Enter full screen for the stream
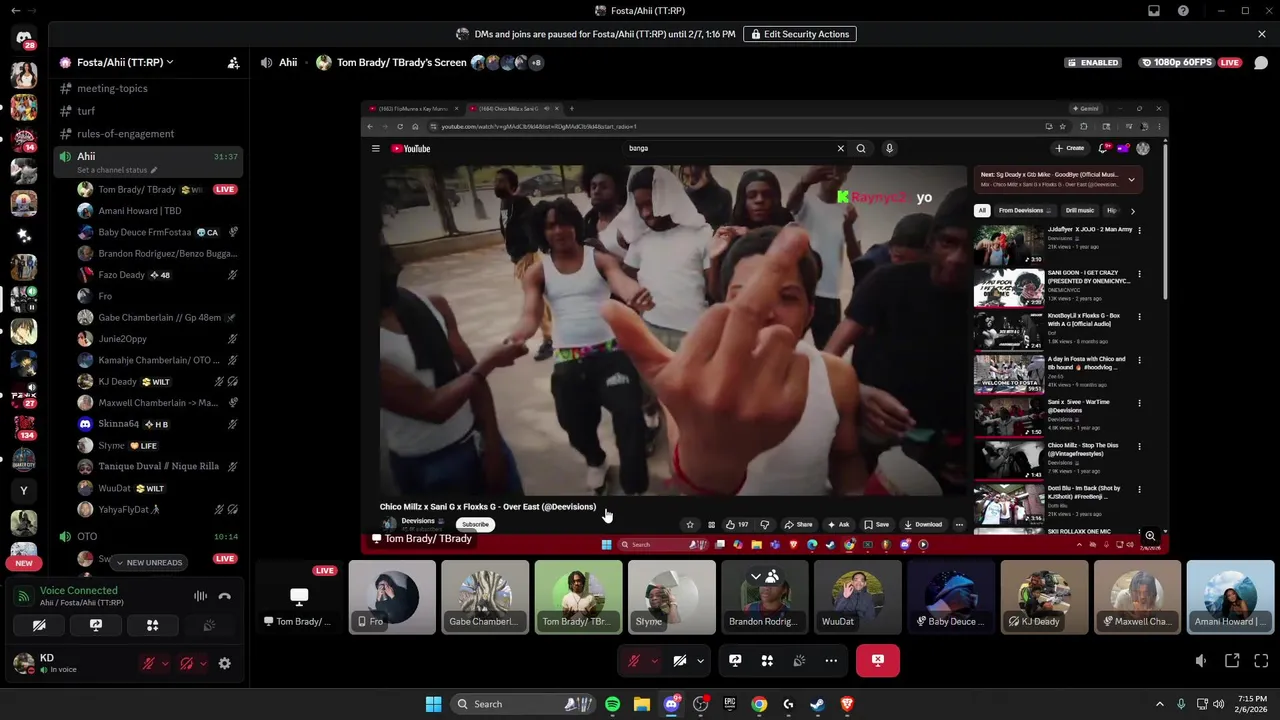Image resolution: width=1280 pixels, height=720 pixels. click(x=1261, y=660)
